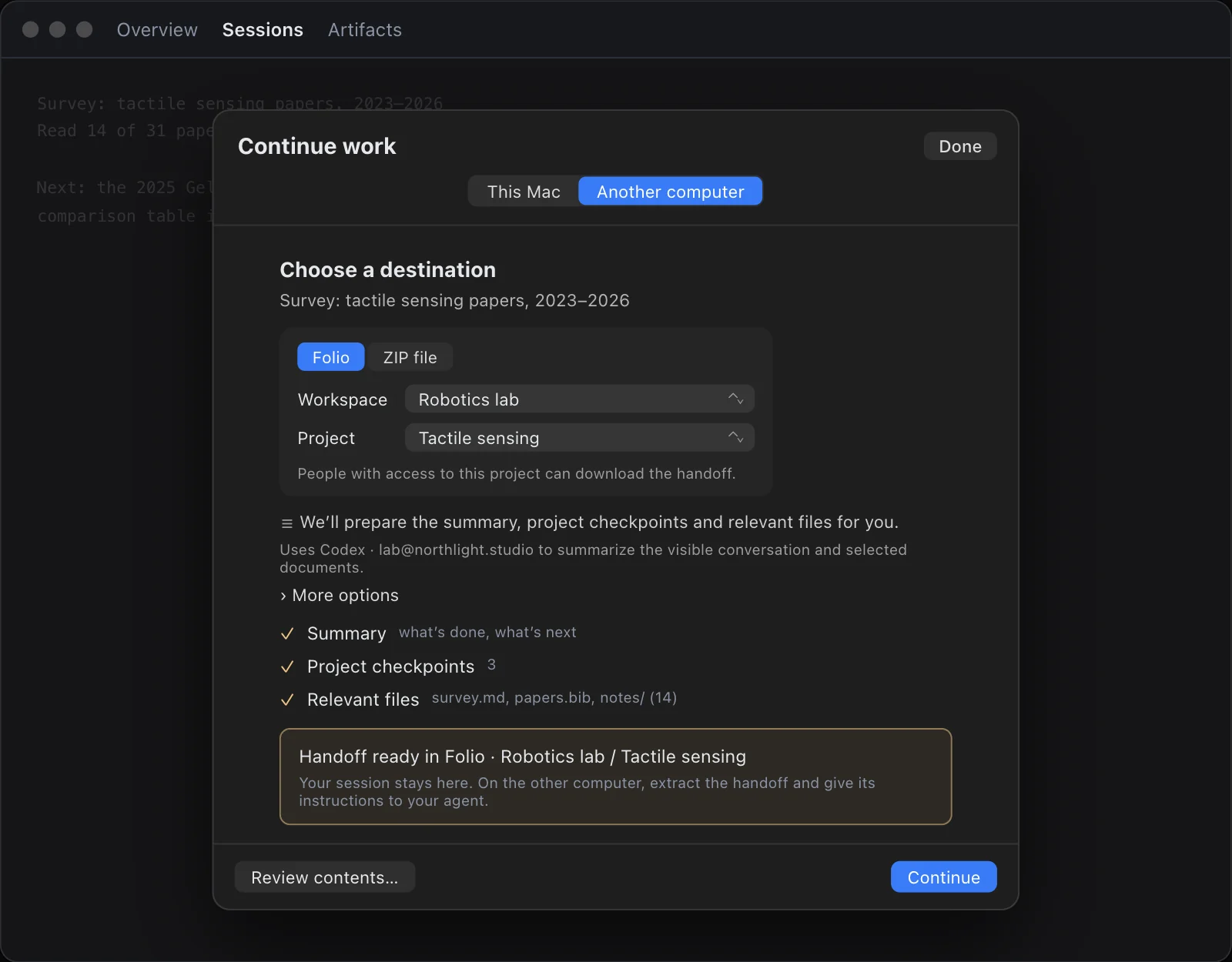Select the This Mac segment
This screenshot has width=1232, height=962.
[x=524, y=192]
